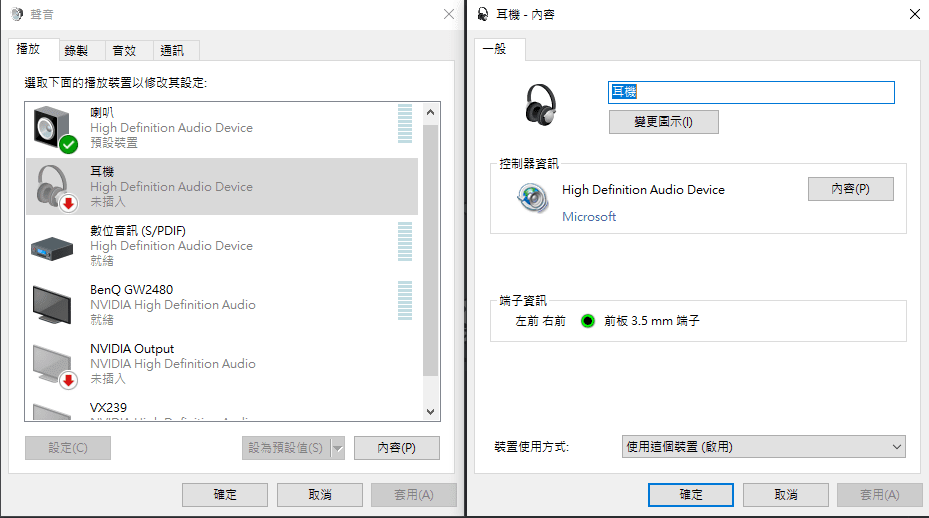Expand the 設為預設值 dropdown arrow
This screenshot has height=518, width=929.
pyautogui.click(x=338, y=448)
